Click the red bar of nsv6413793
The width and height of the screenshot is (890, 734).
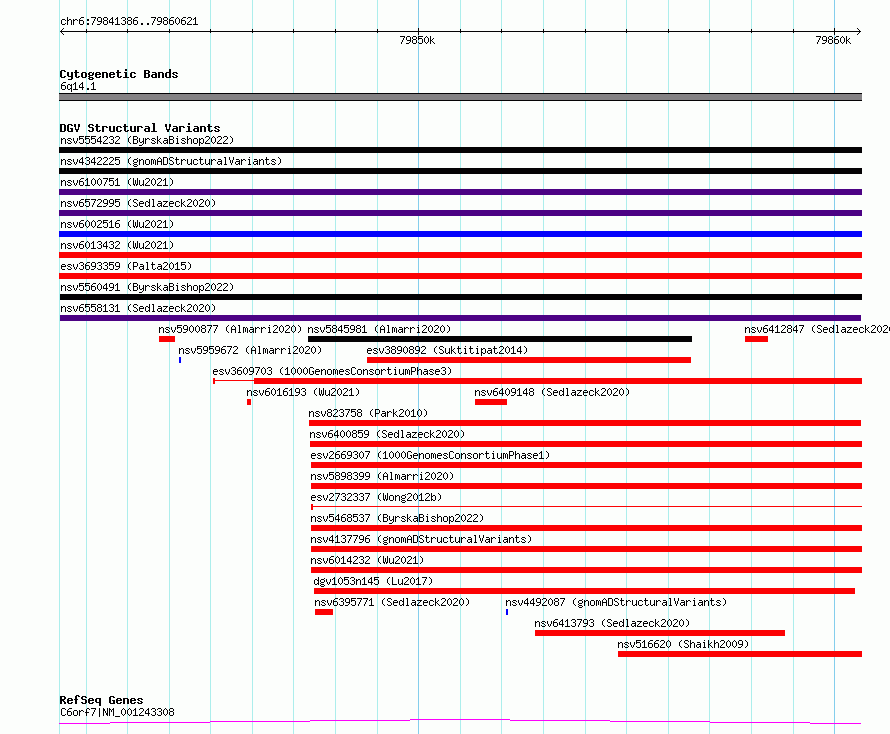click(660, 633)
